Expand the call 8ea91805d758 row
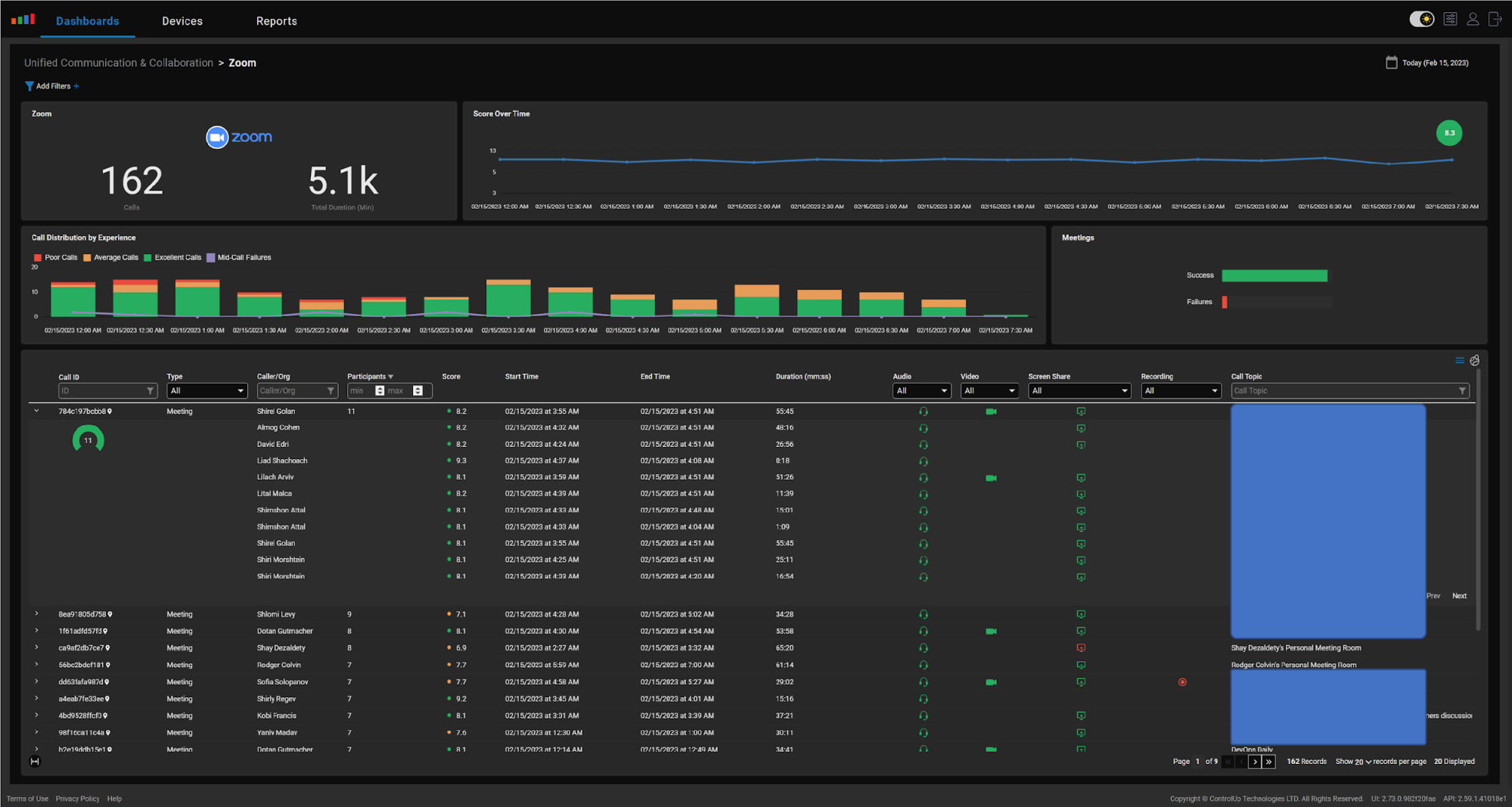The image size is (1512, 807). click(36, 613)
